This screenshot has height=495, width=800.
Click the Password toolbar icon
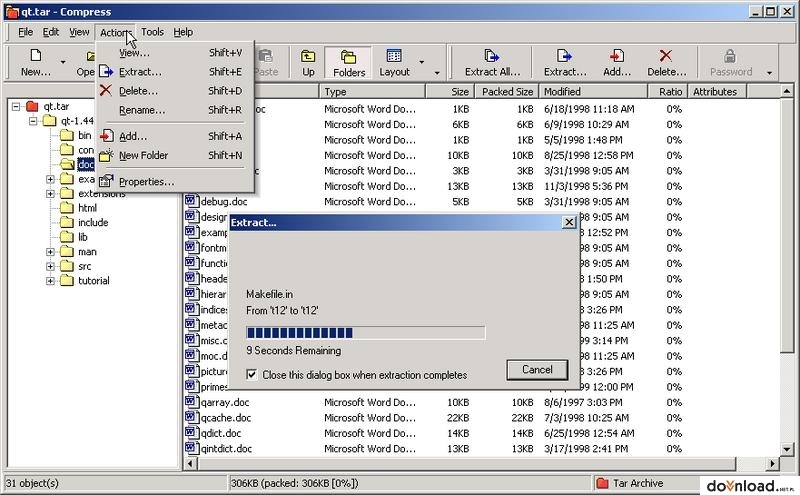point(730,55)
